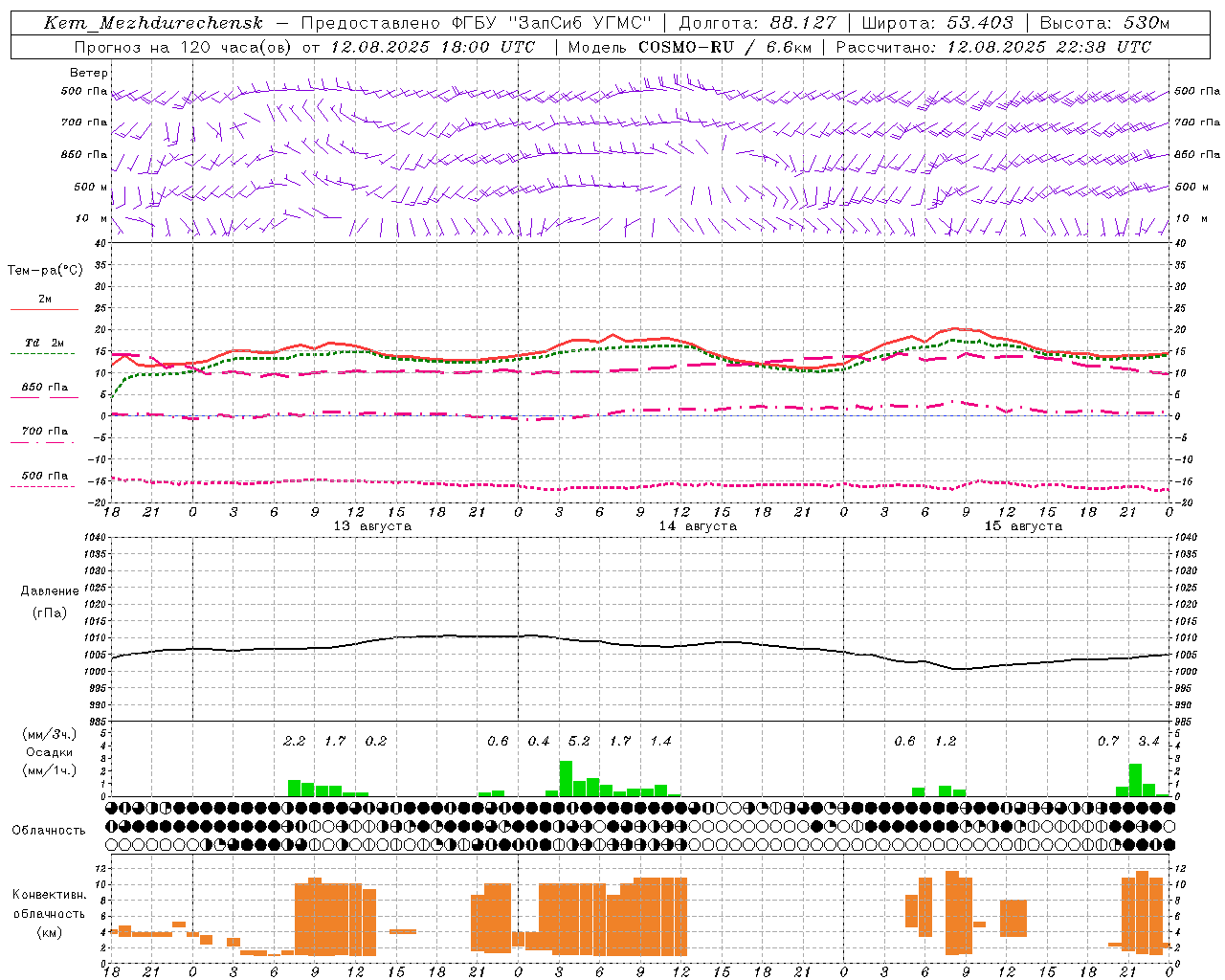Click the 'Тем-ра(°C)' temperature label
The width and height of the screenshot is (1225, 980).
pos(45,271)
